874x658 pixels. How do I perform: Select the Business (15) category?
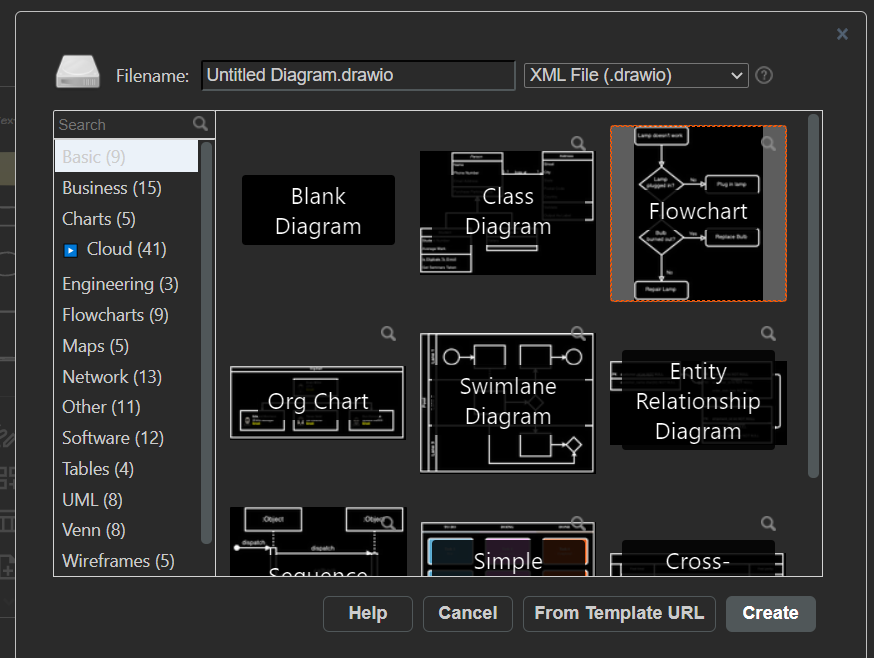point(111,188)
